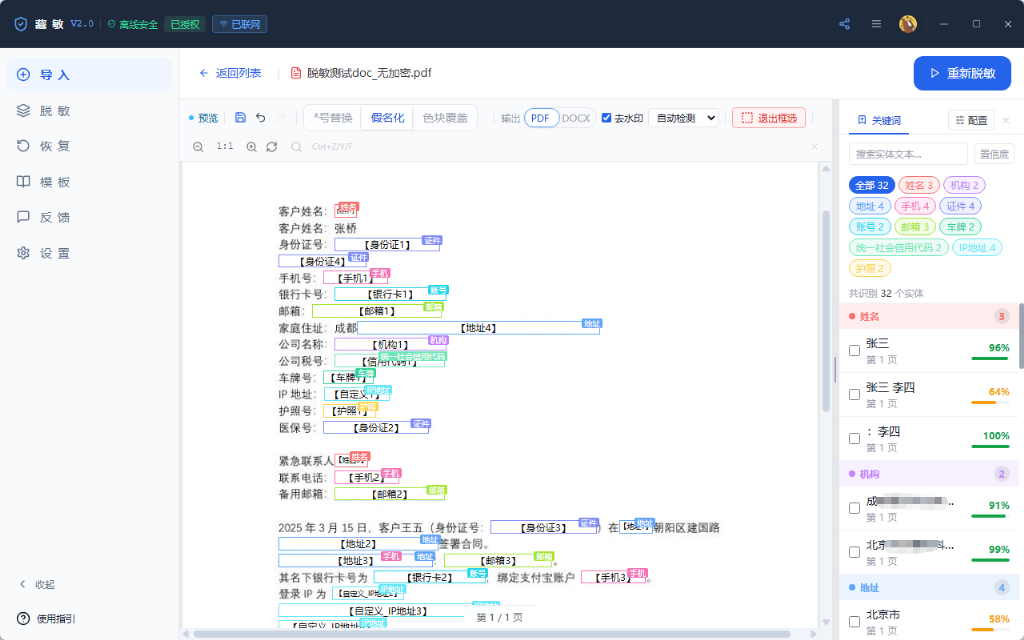Click the 返回列表 link
Image resolution: width=1024 pixels, height=640 pixels.
230,73
